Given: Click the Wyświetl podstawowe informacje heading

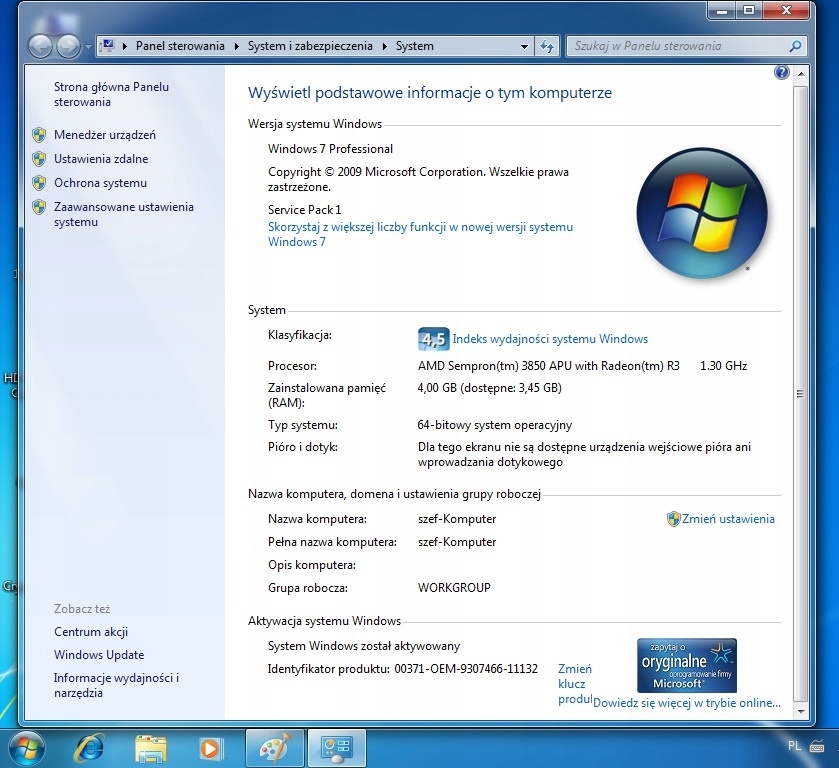Looking at the screenshot, I should click(430, 93).
